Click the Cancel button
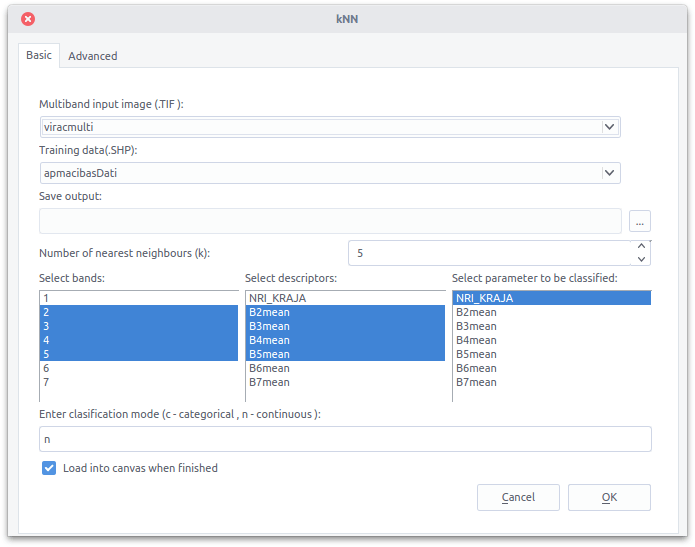Viewport: 695px width, 547px height. click(518, 497)
